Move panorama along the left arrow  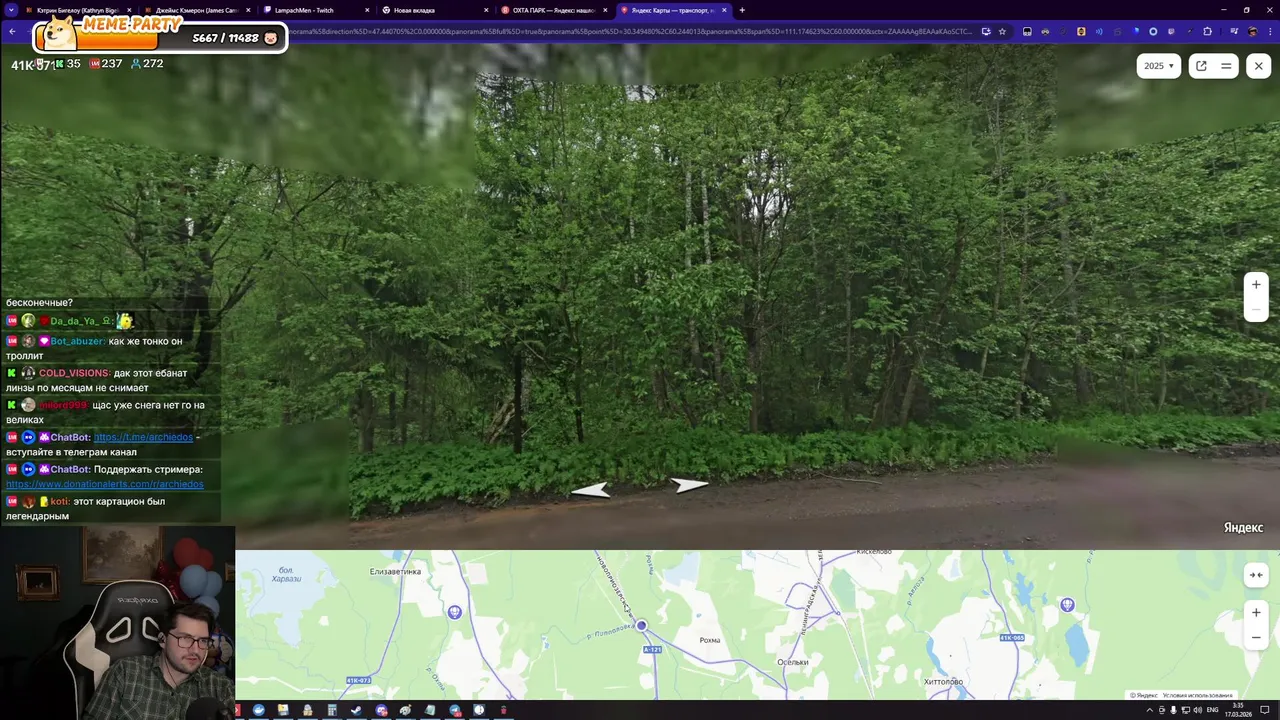(590, 490)
